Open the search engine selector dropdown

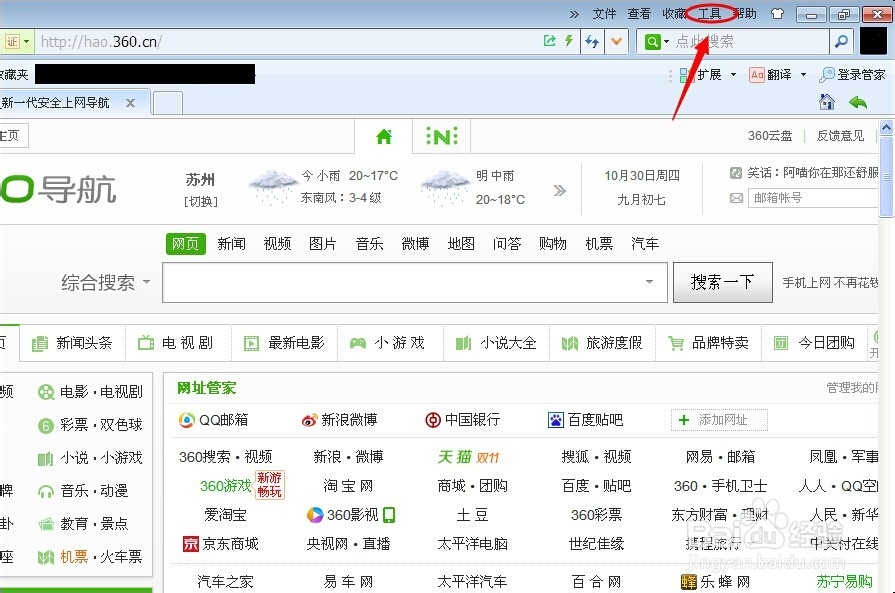(656, 42)
